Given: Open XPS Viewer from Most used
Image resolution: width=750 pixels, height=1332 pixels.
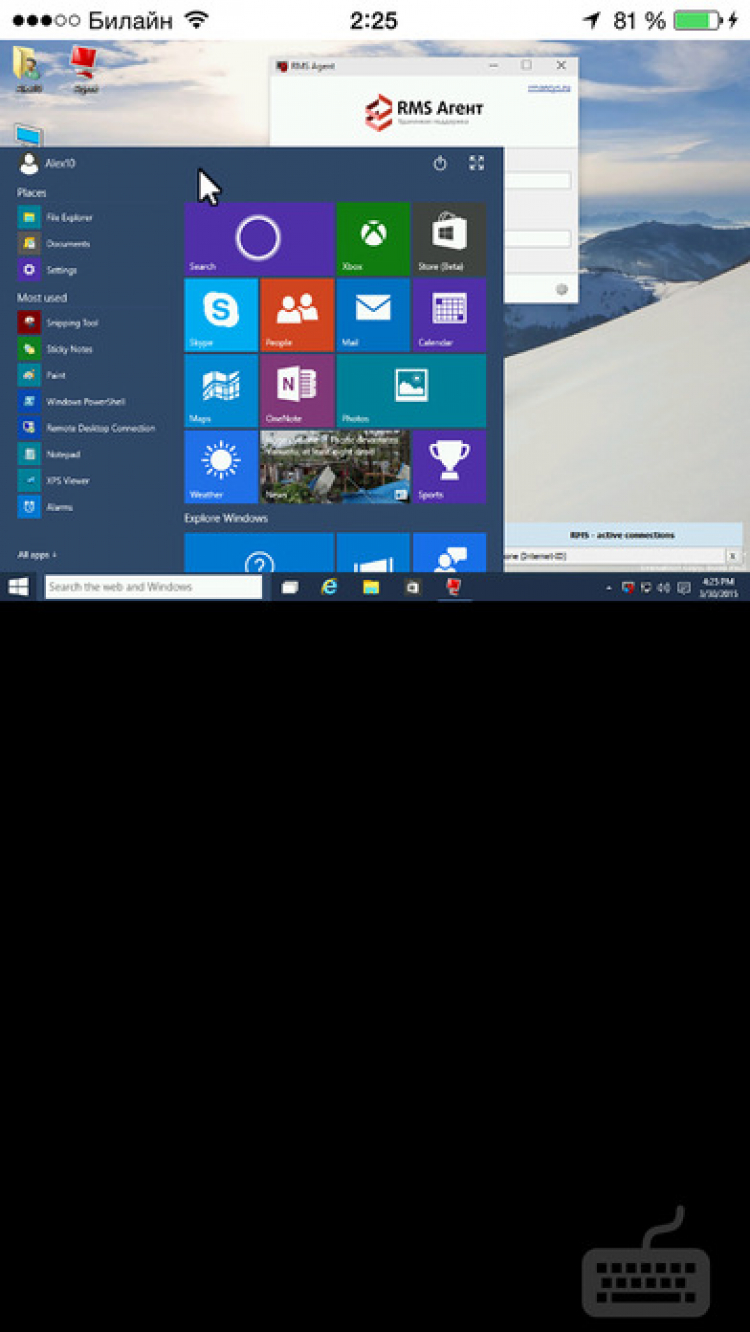Looking at the screenshot, I should click(54, 480).
